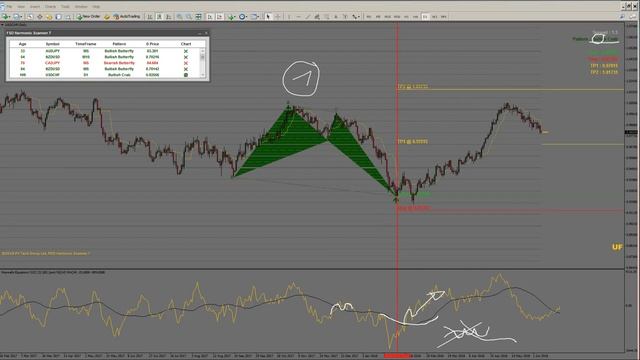Toggle the Navigator panel icon
The width and height of the screenshot is (640, 360).
tap(49, 17)
